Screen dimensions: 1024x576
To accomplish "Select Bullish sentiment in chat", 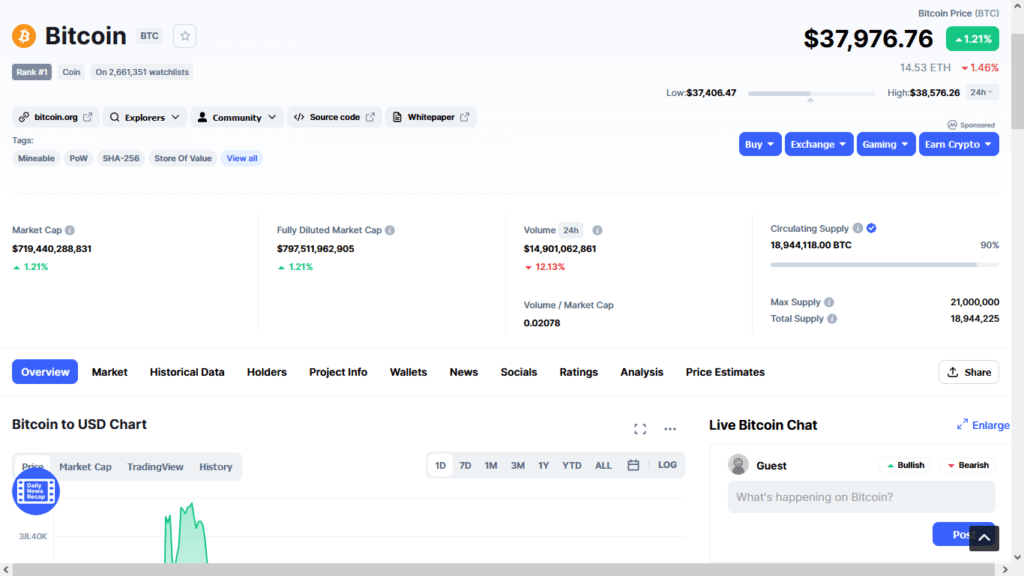I will coord(905,465).
